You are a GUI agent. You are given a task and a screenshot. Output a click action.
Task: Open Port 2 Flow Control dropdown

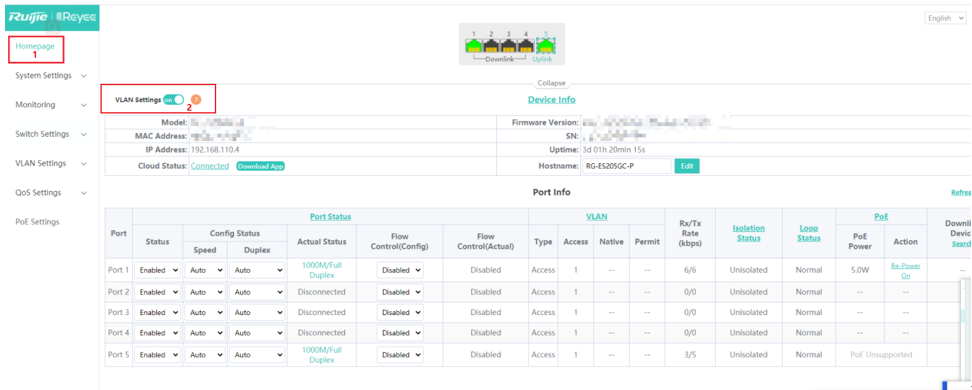(x=400, y=292)
